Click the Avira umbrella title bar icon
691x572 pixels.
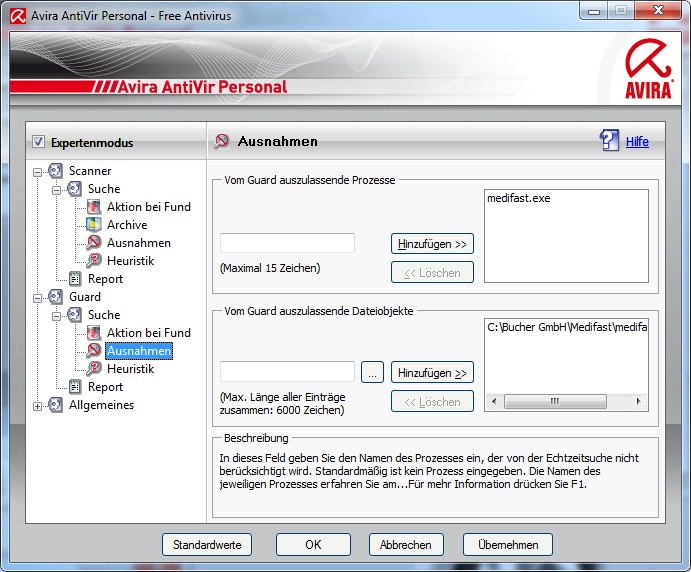click(x=18, y=16)
